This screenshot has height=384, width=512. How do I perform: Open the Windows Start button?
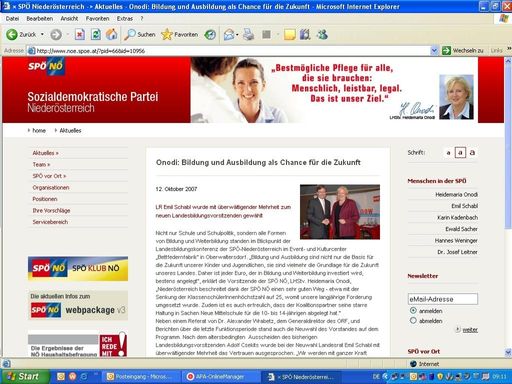click(x=24, y=377)
